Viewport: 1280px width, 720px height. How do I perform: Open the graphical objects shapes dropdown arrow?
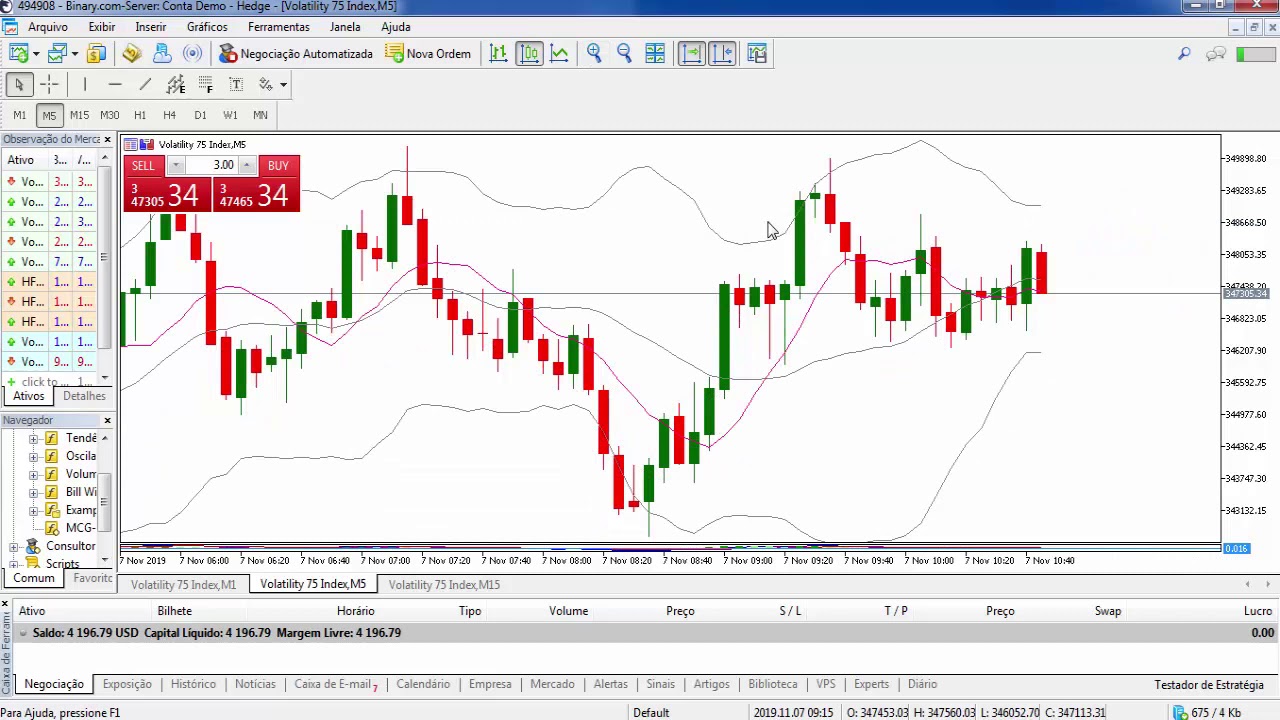click(x=283, y=84)
